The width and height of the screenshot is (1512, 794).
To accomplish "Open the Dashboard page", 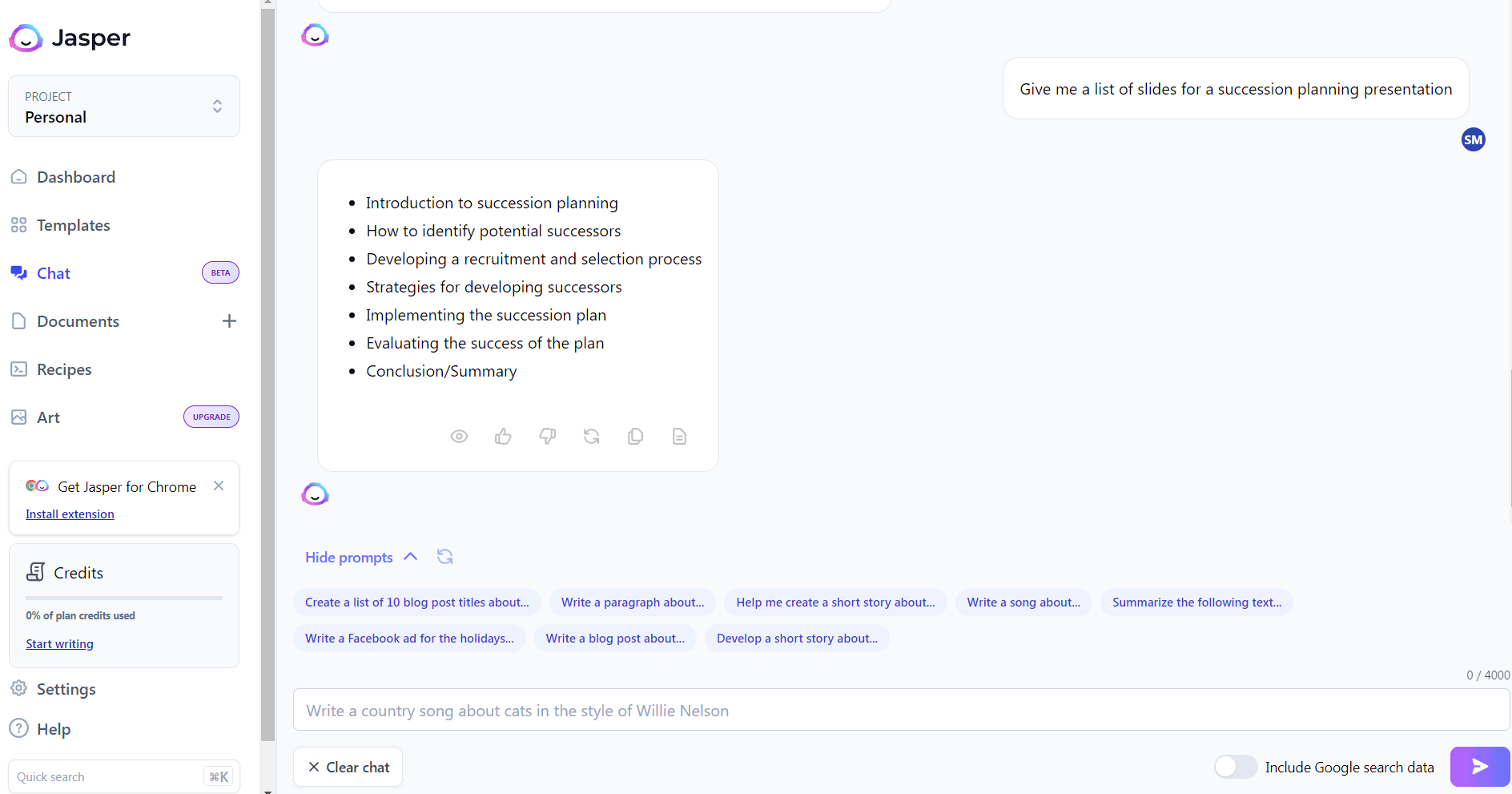I will (x=76, y=177).
